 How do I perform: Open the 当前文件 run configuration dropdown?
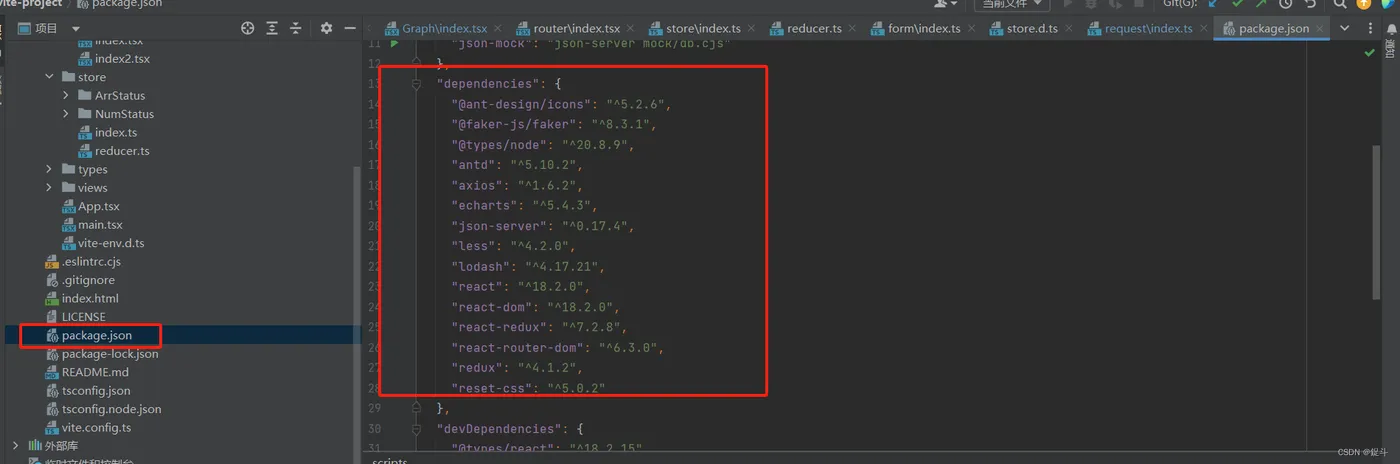click(1011, 4)
